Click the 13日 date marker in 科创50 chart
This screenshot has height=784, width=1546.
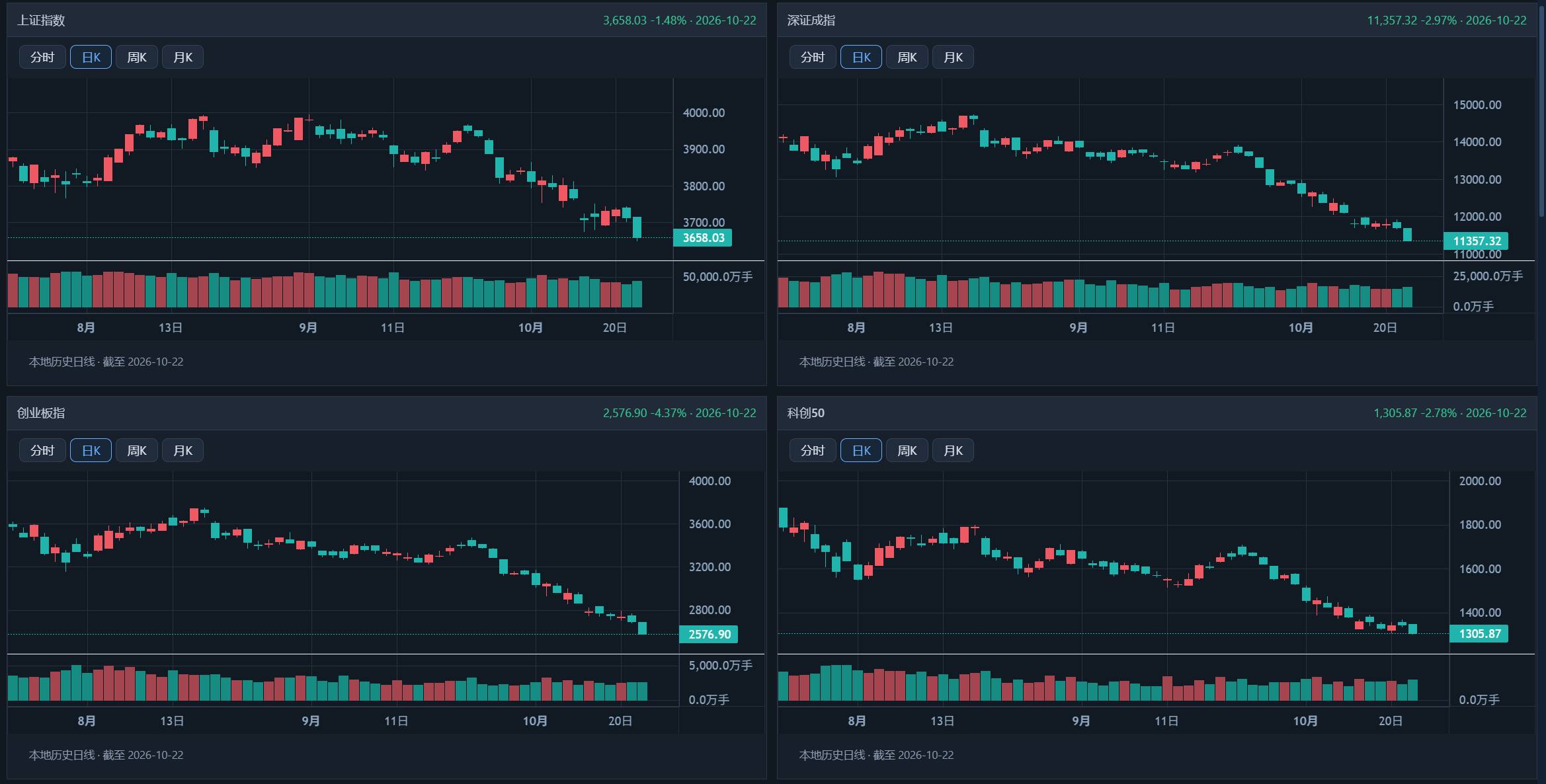pos(942,721)
